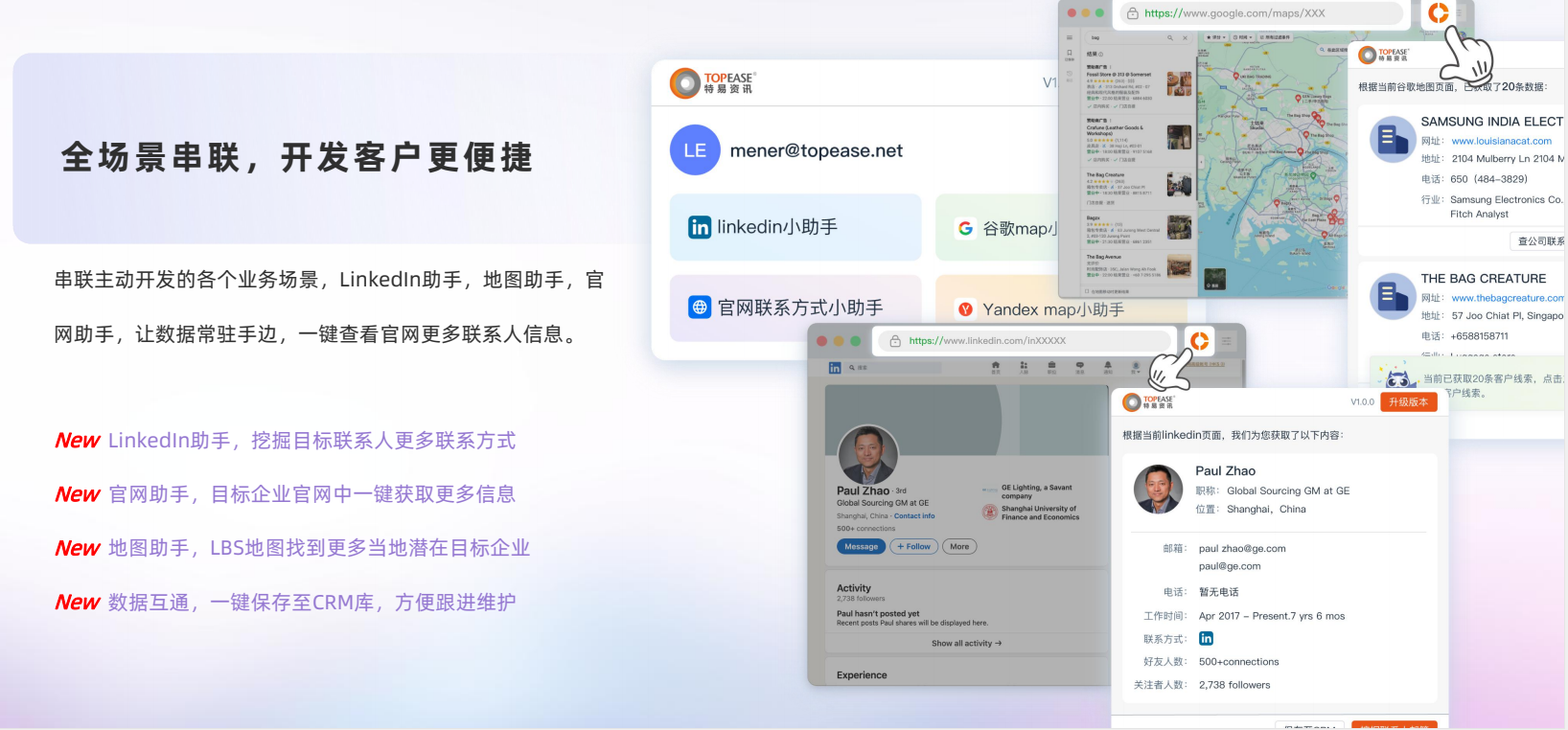Viewport: 1568px width, 730px height.
Task: Open the Jobs briefcase icon in LinkedIn navigation
Action: click(x=1051, y=367)
